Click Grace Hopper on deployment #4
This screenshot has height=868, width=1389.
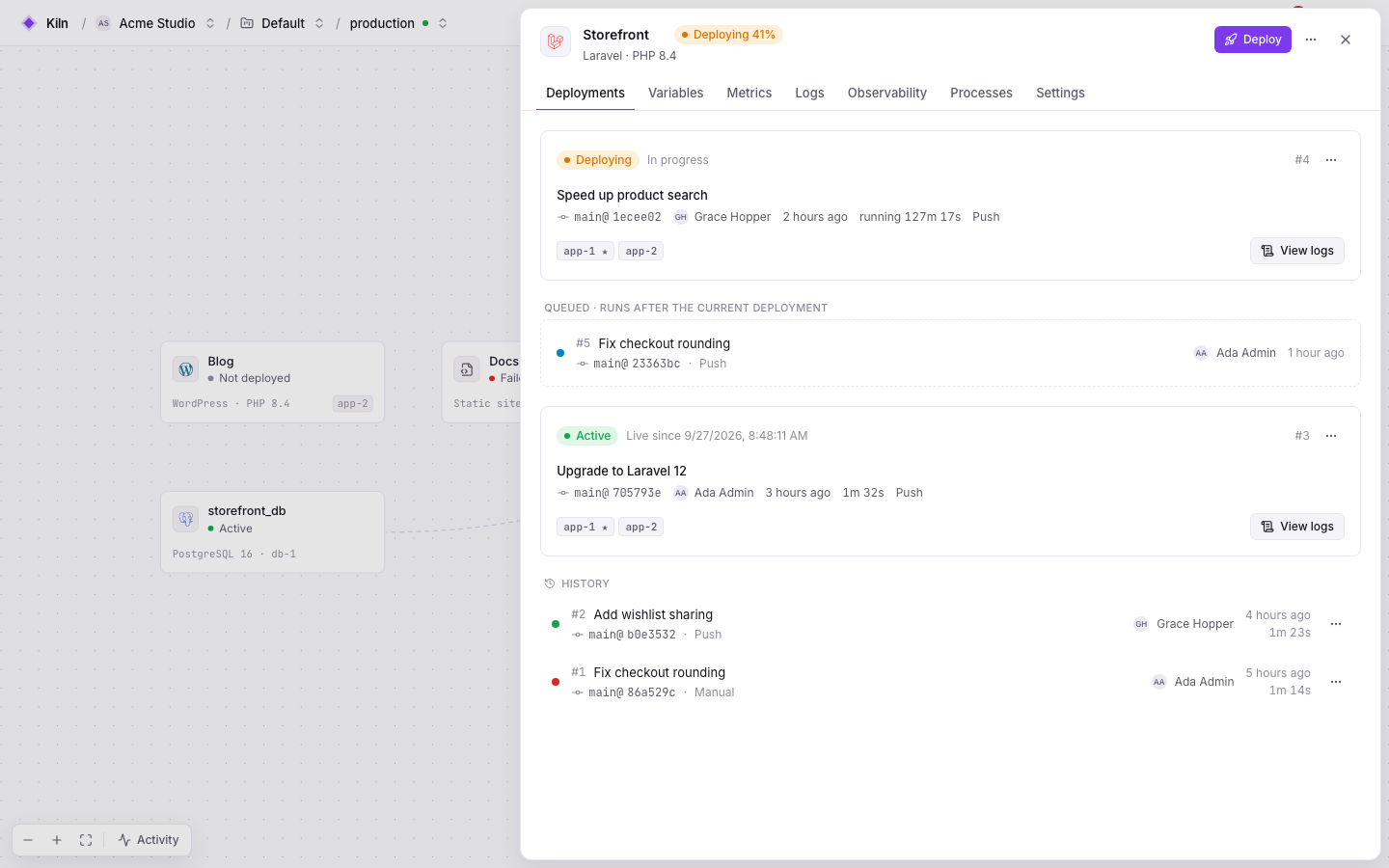(732, 217)
